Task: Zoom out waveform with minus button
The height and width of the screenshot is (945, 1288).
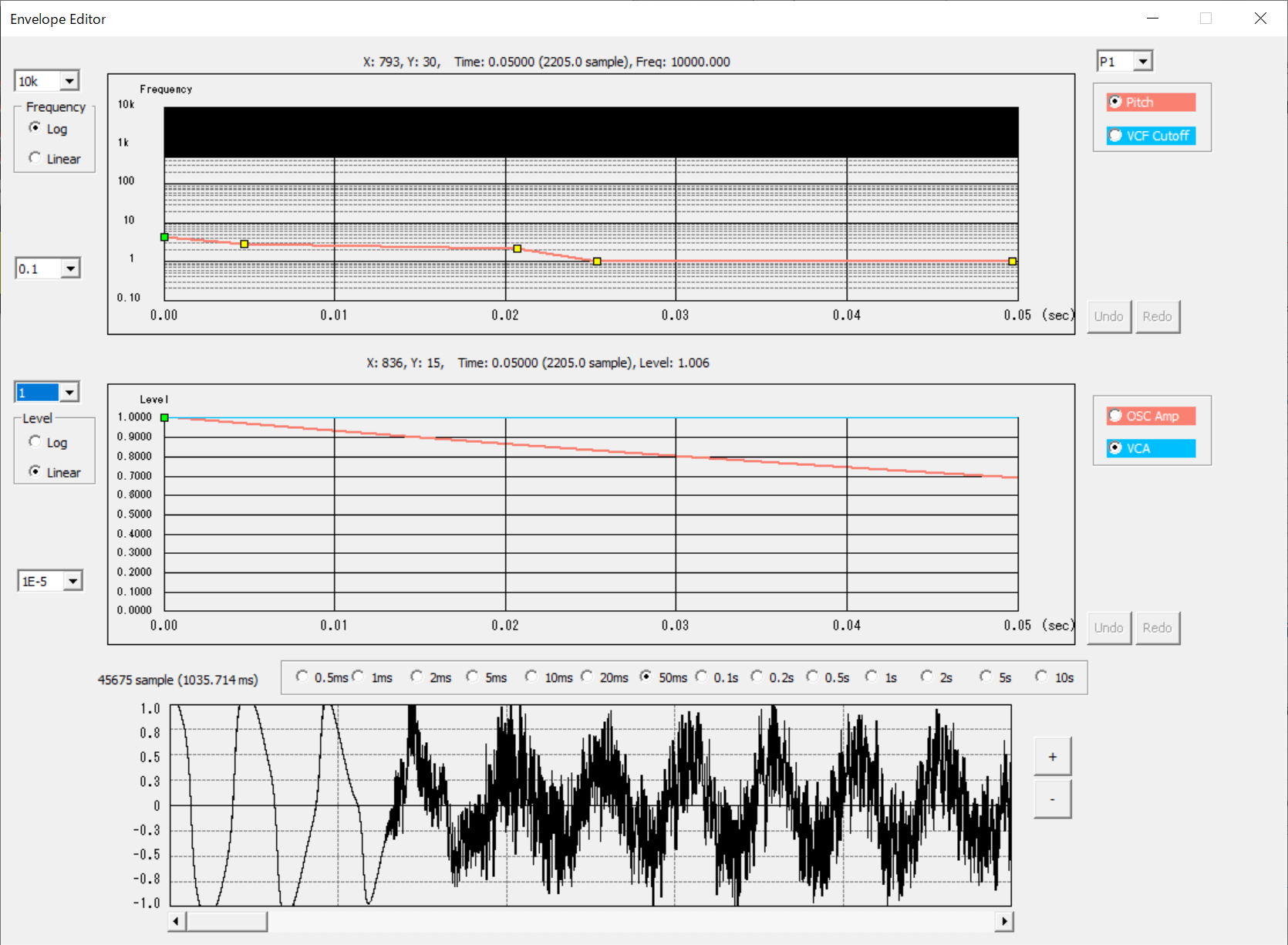Action: click(x=1052, y=799)
